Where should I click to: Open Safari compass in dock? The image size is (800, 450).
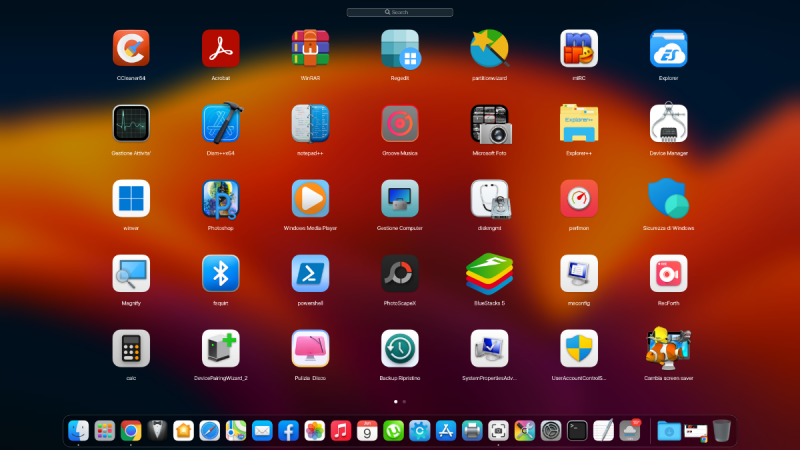tap(210, 431)
